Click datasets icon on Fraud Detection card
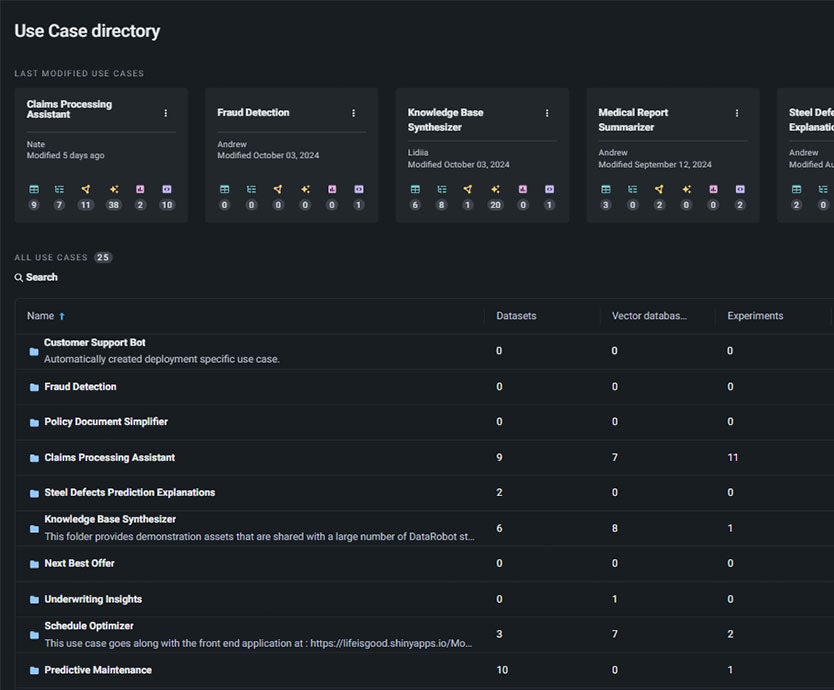 (224, 189)
